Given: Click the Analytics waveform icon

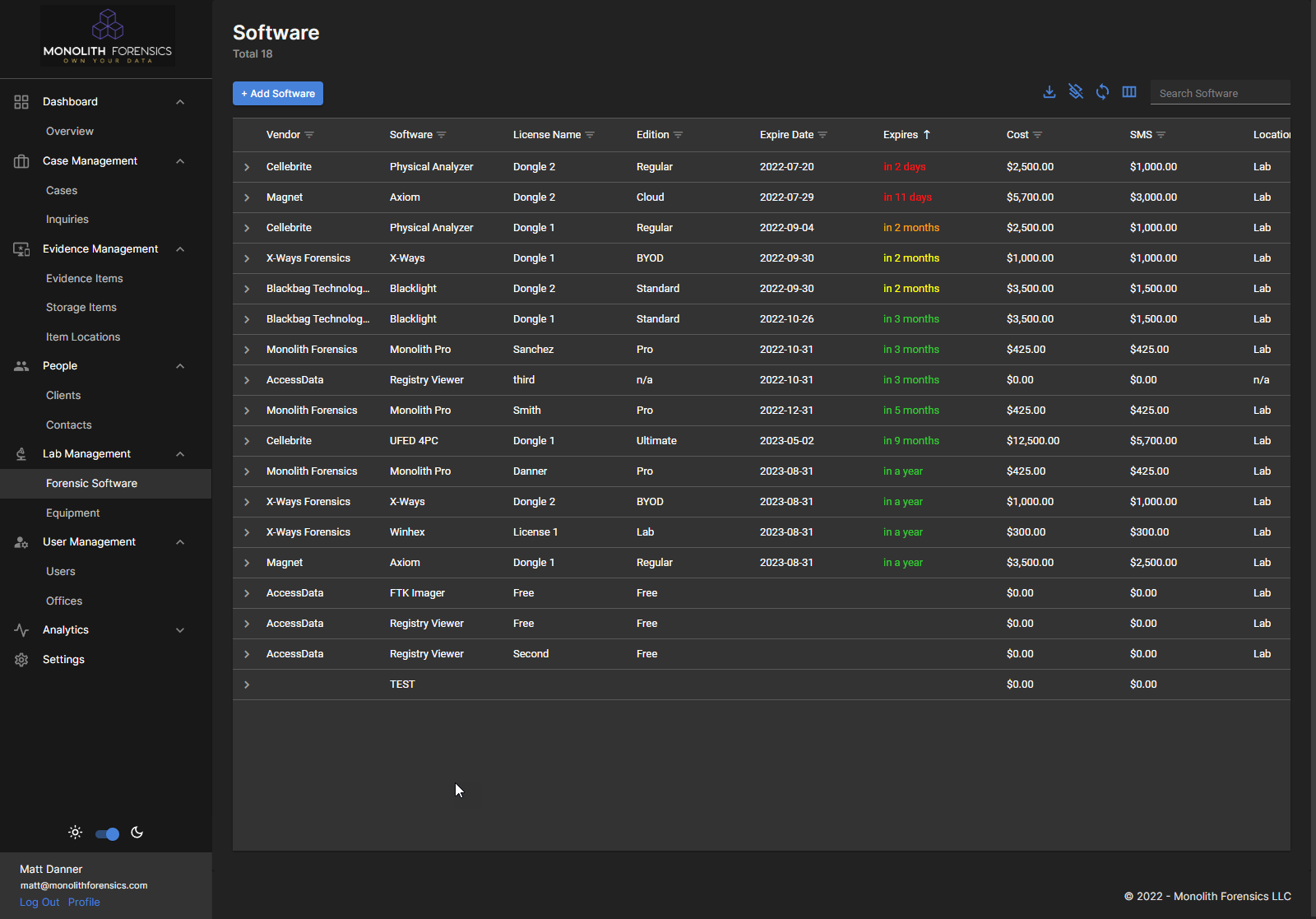Looking at the screenshot, I should point(21,629).
